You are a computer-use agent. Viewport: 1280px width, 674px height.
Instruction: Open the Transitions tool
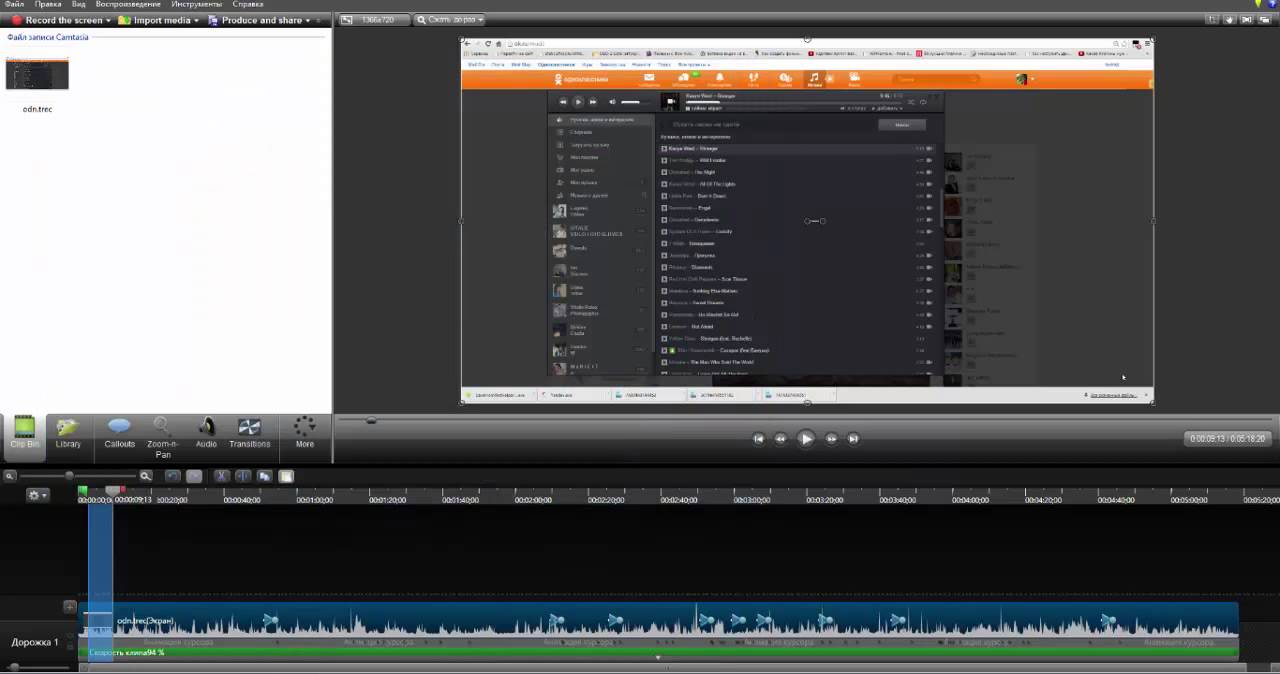249,432
